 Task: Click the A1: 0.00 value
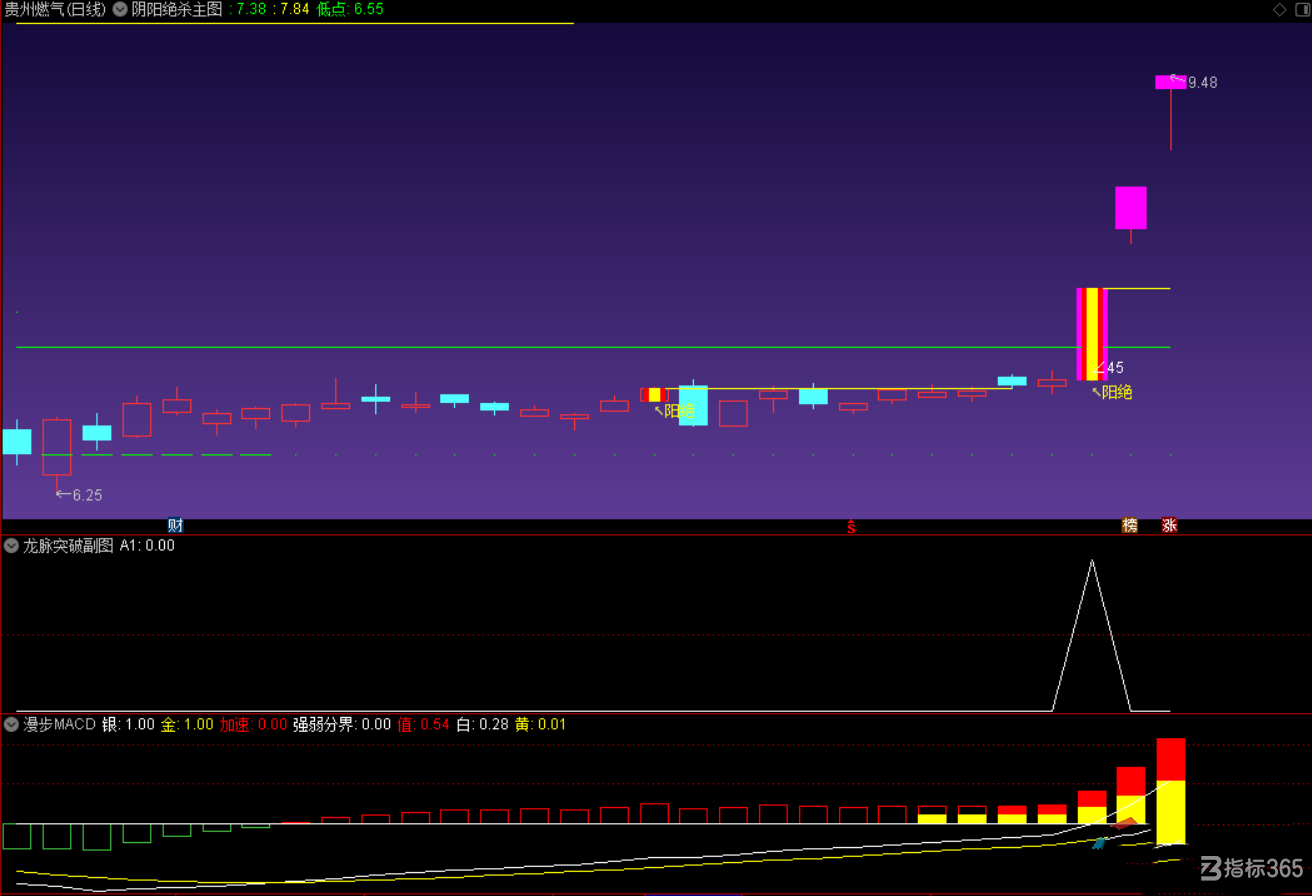[x=147, y=546]
